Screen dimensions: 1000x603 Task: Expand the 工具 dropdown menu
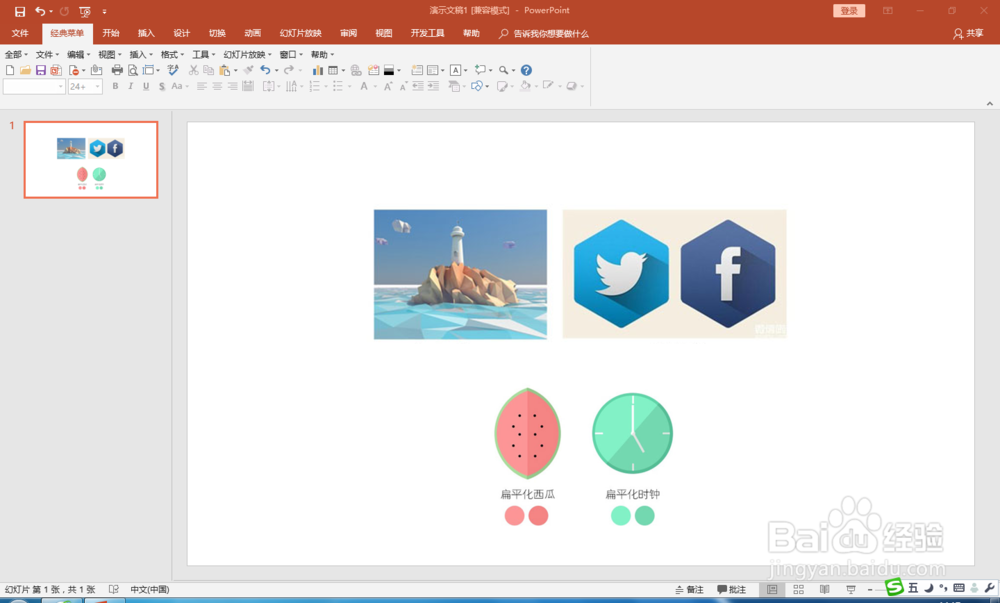(x=203, y=54)
